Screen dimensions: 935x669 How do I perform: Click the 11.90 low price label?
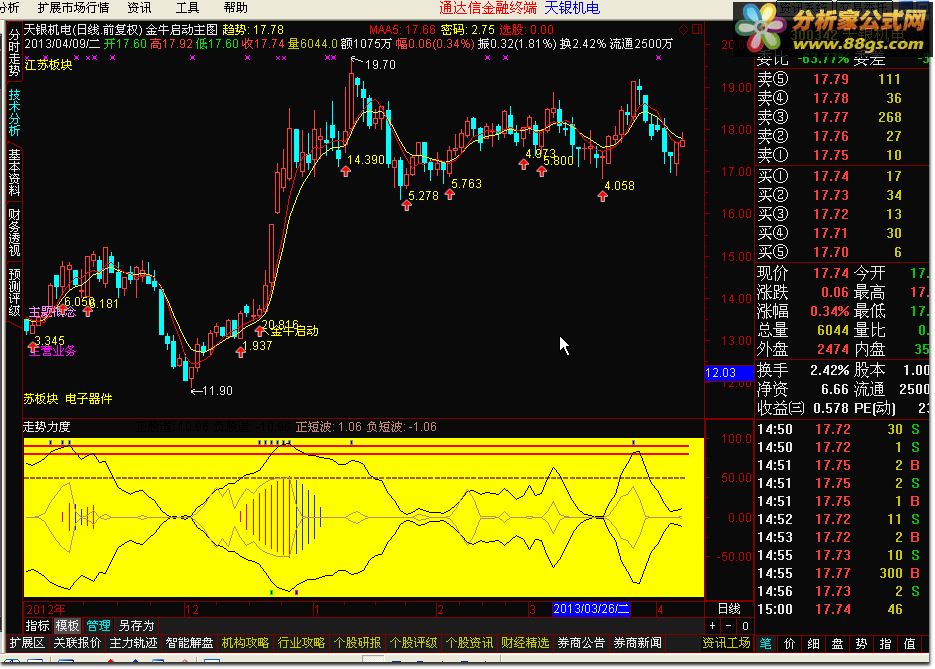(x=218, y=391)
